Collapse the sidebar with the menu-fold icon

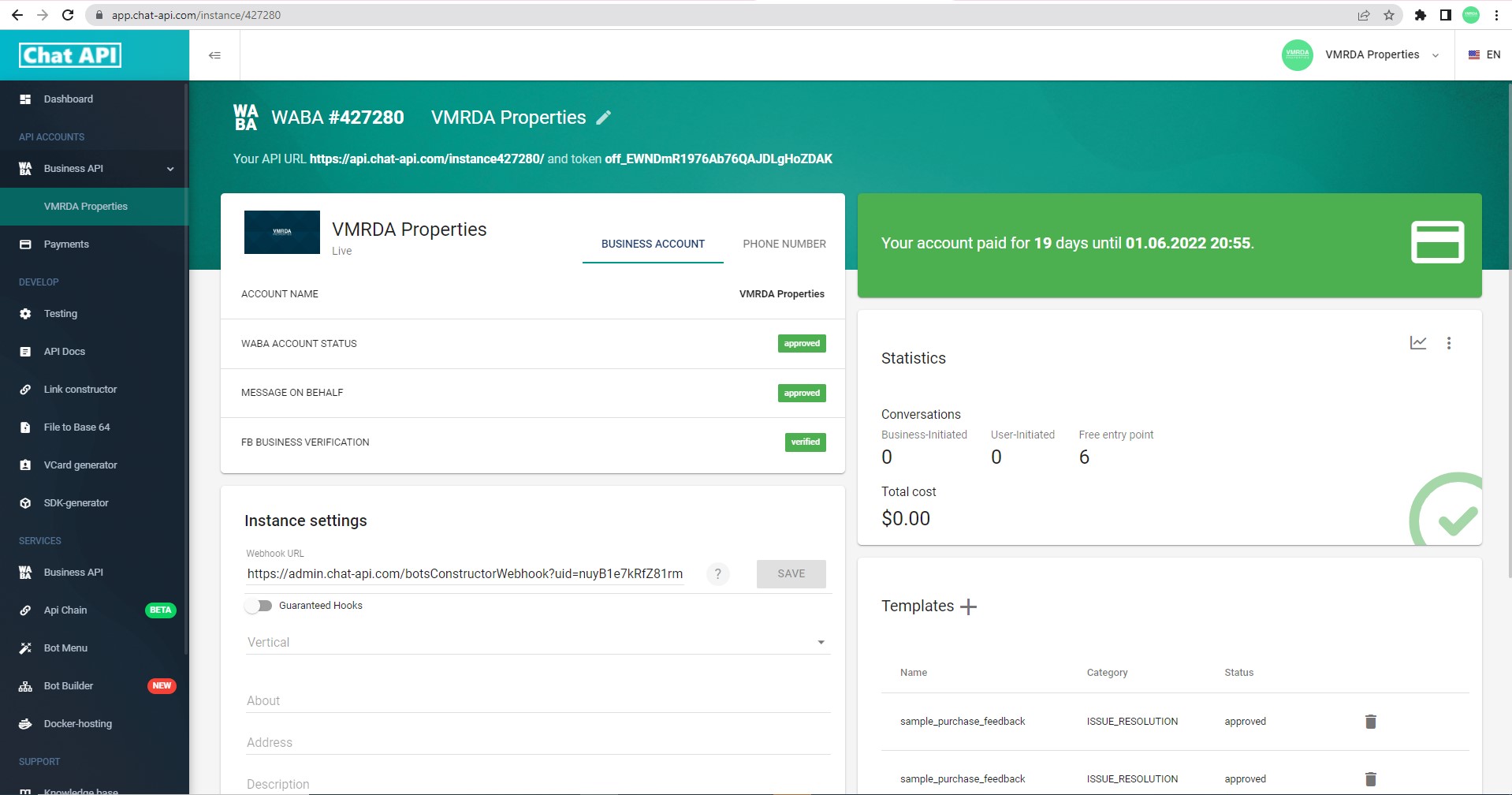pos(214,55)
